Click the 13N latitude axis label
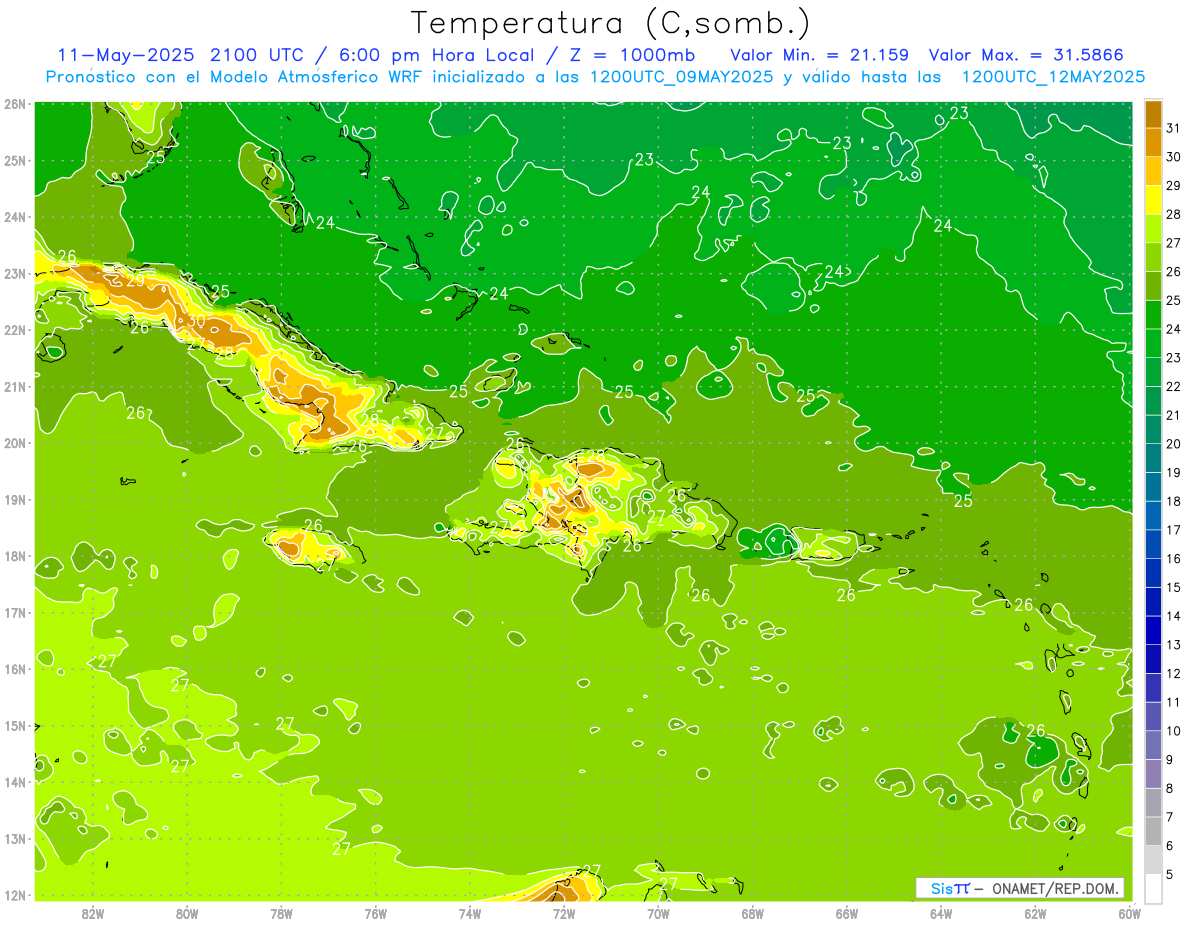This screenshot has height=927, width=1200. [14, 838]
